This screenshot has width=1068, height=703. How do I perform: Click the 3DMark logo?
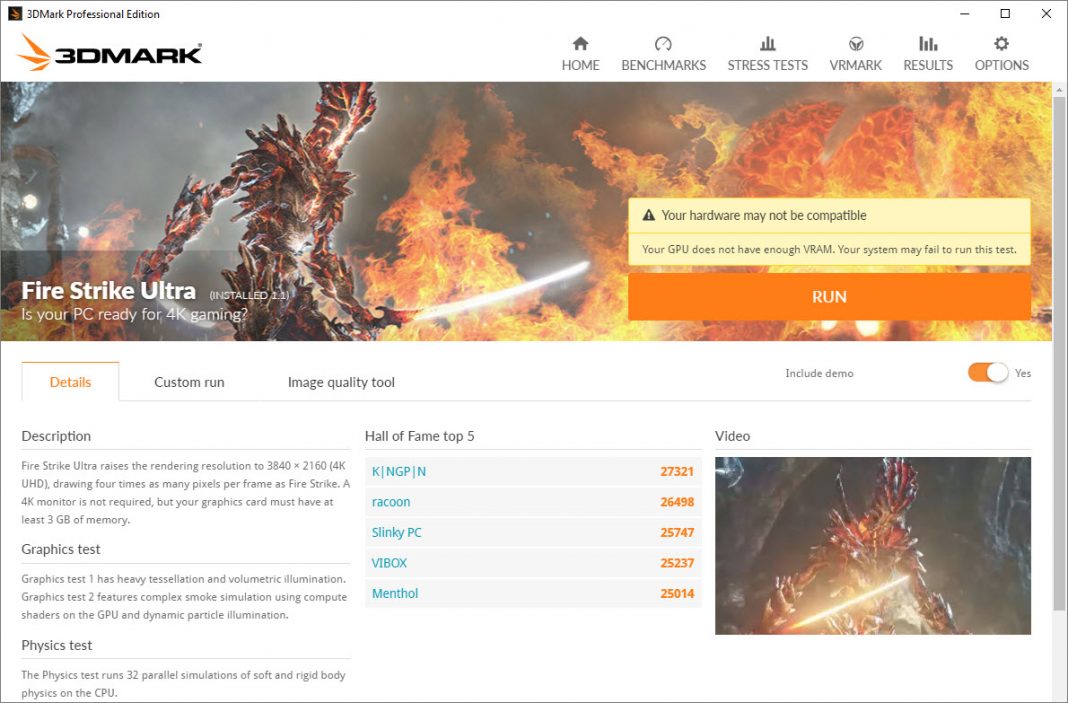[111, 52]
